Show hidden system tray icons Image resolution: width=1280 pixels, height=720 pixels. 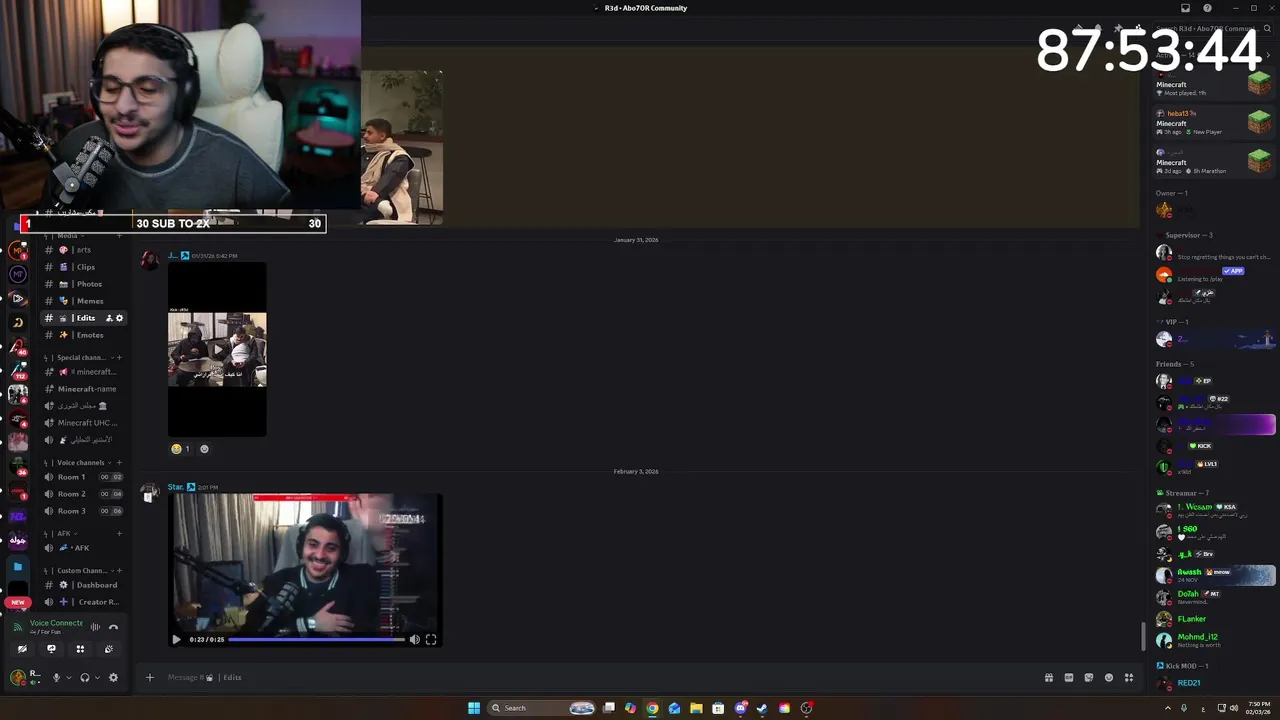(1168, 708)
